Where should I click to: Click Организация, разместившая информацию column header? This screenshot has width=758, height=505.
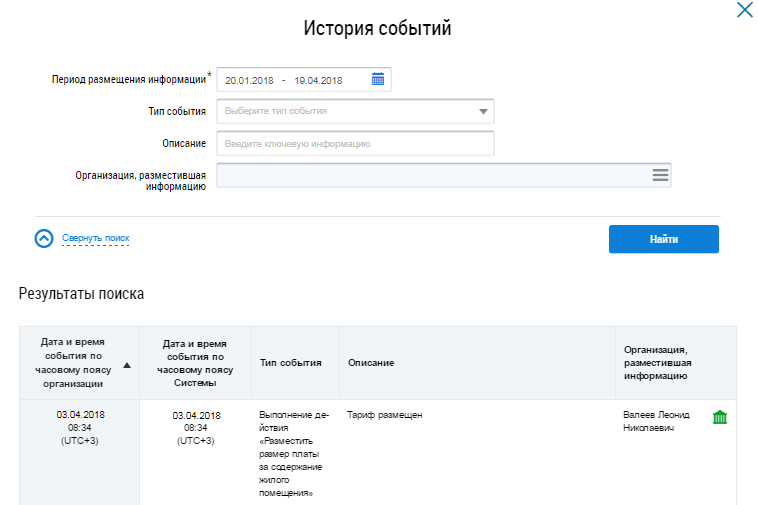pyautogui.click(x=655, y=362)
